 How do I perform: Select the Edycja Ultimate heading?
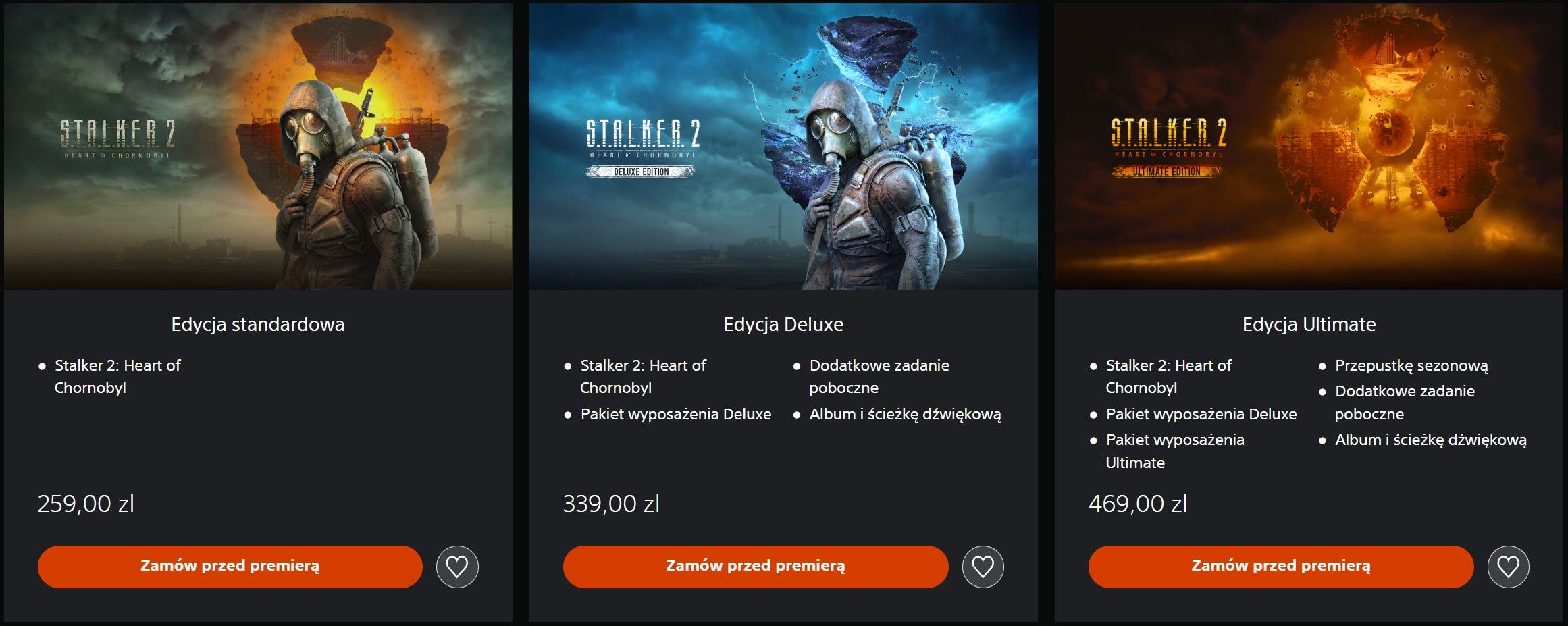(x=1309, y=325)
